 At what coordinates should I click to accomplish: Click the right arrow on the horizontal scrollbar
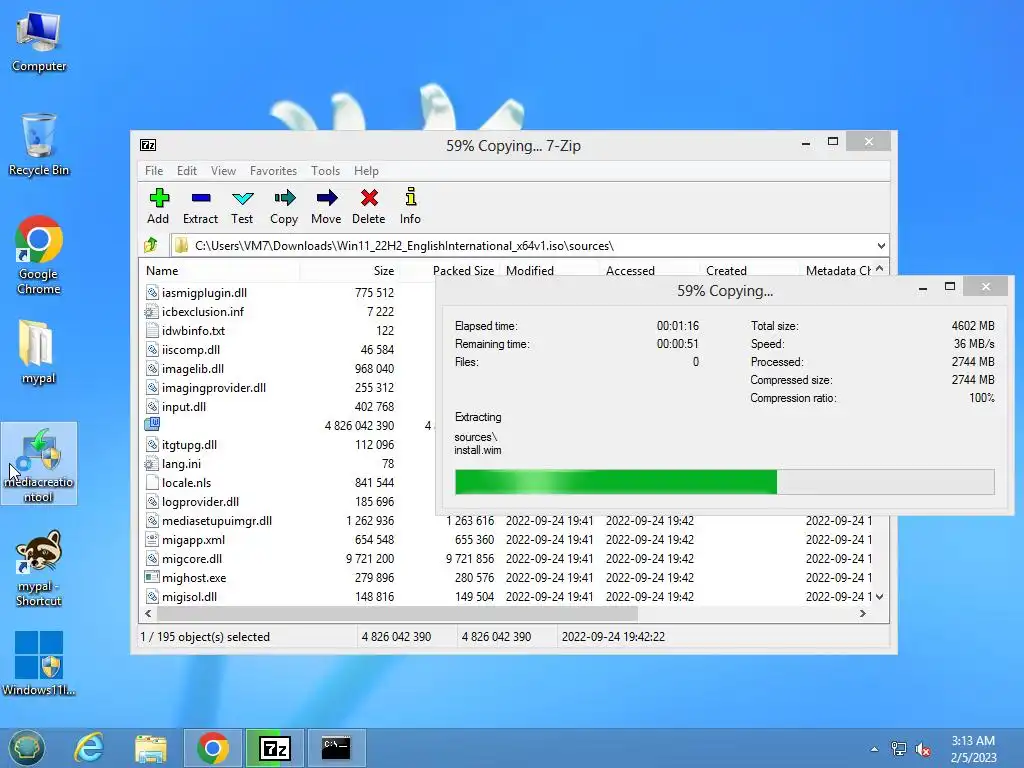(x=863, y=613)
